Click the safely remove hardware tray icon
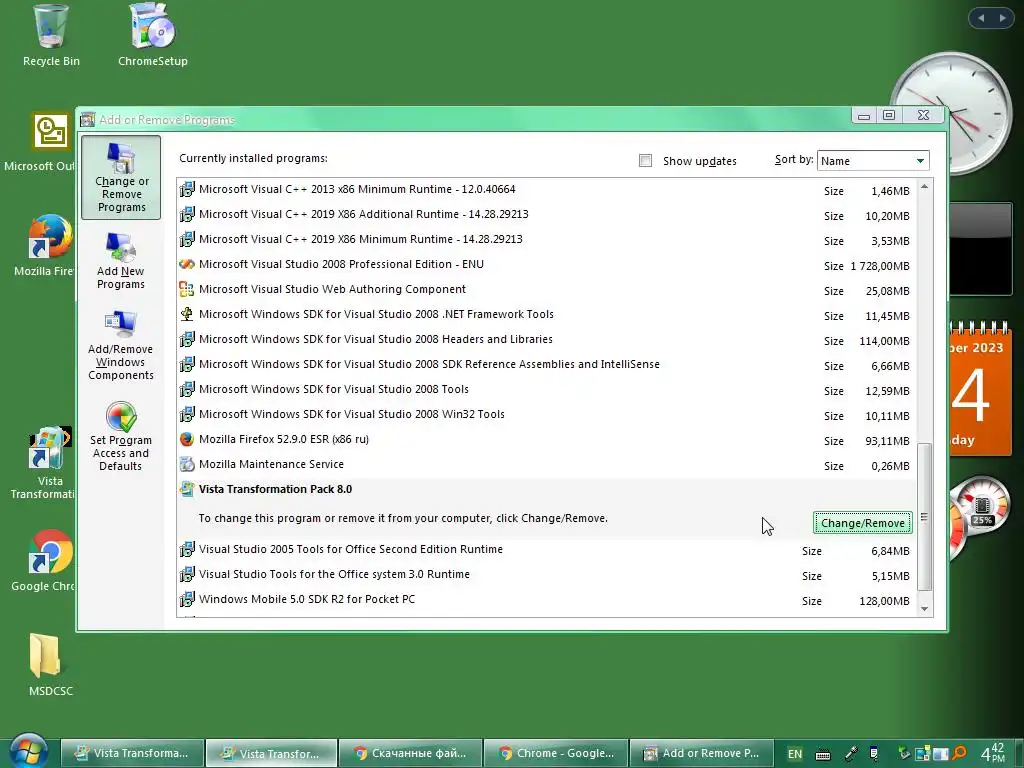 pyautogui.click(x=904, y=754)
